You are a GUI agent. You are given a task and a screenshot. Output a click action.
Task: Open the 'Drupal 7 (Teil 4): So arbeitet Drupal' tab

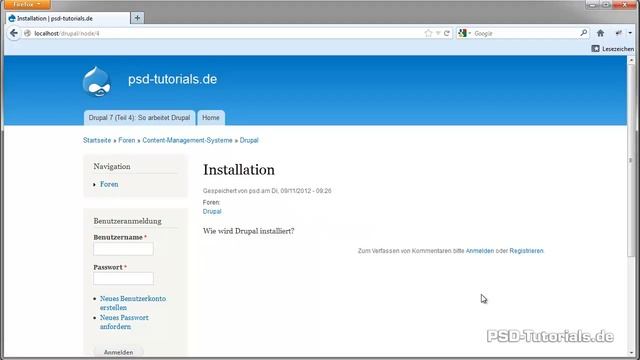click(139, 118)
